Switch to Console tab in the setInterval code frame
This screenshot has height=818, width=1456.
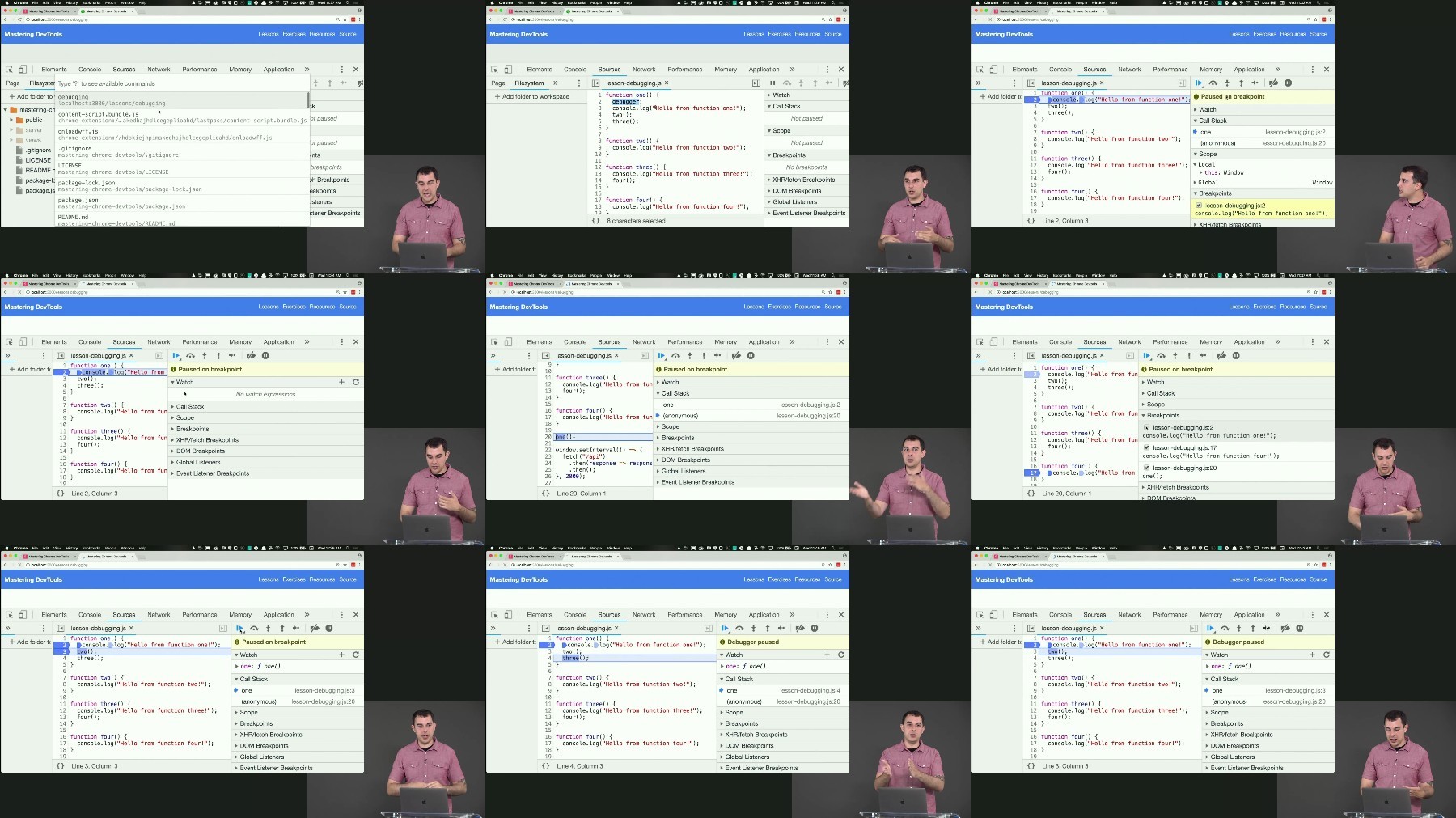(575, 342)
